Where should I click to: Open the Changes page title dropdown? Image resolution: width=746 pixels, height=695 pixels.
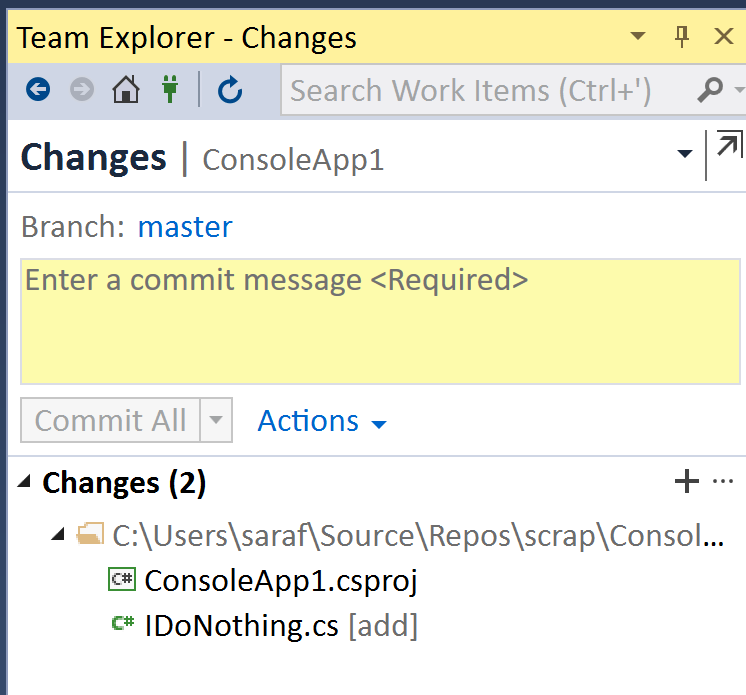pyautogui.click(x=685, y=154)
